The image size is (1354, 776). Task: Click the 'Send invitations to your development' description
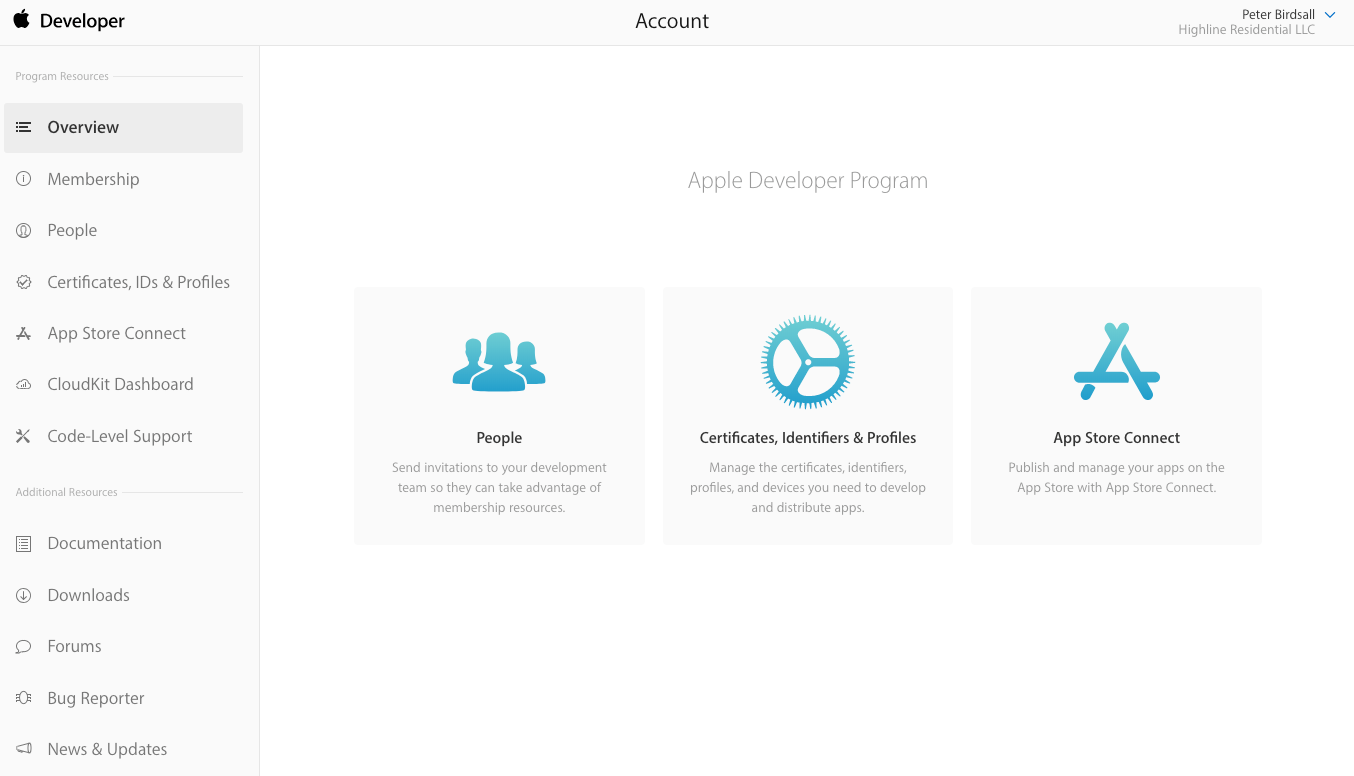click(x=499, y=488)
